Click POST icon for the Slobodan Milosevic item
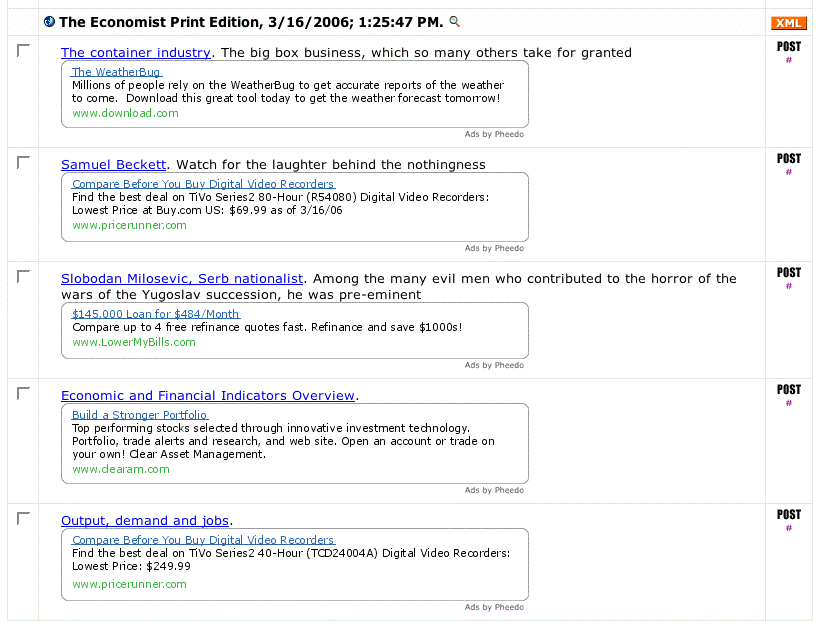Viewport: 824px width, 621px height. coord(789,273)
